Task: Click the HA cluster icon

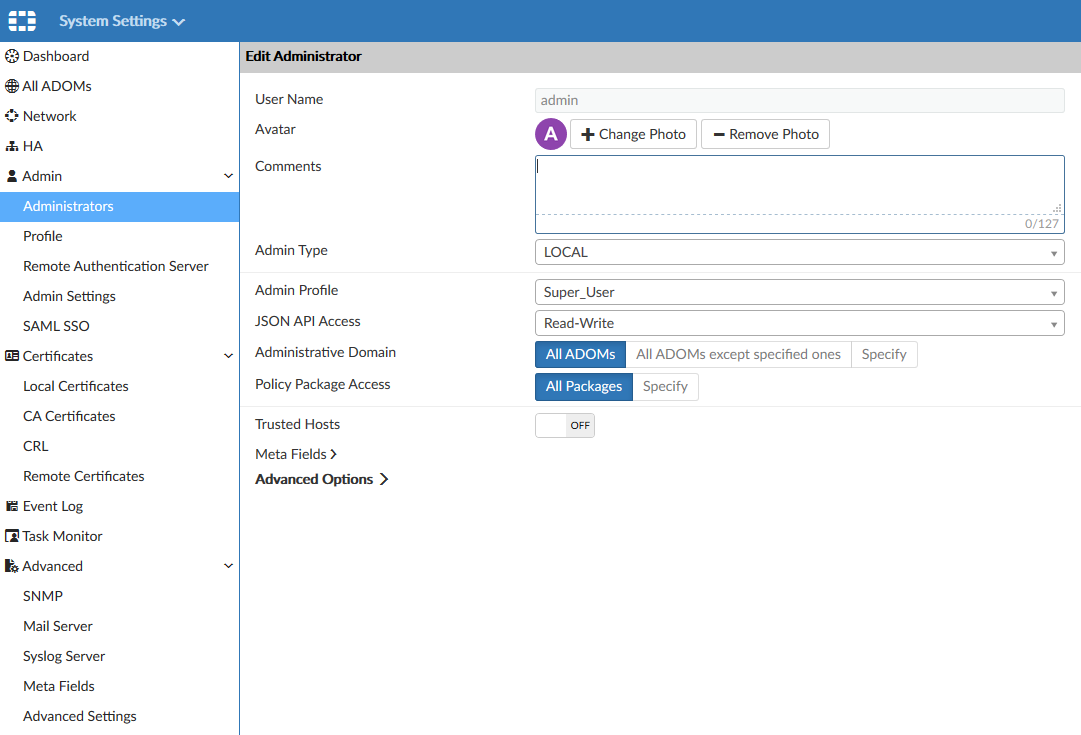Action: [12, 147]
